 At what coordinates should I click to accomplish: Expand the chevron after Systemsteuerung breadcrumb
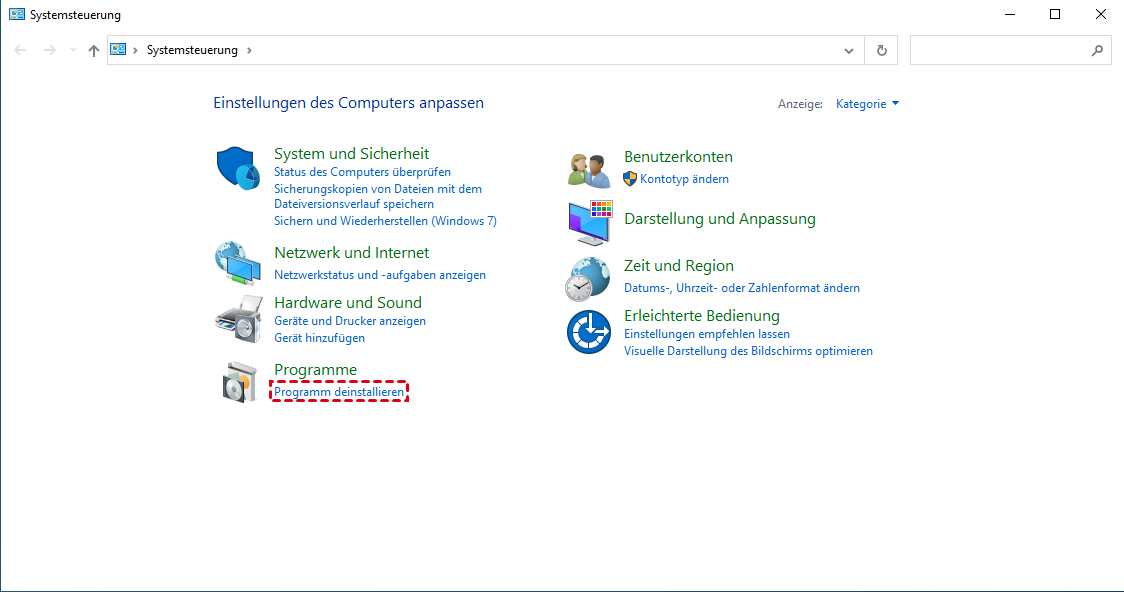[x=249, y=50]
